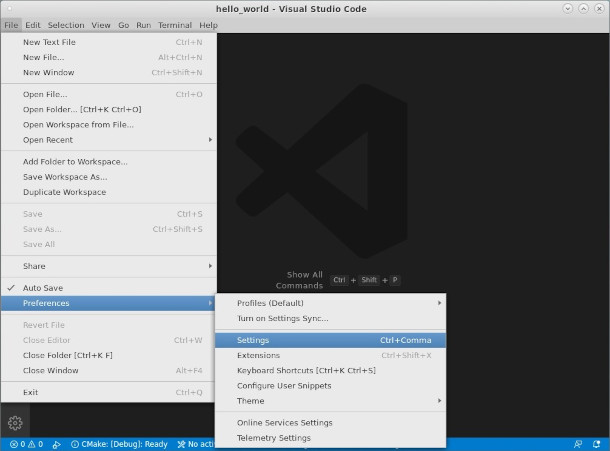Select Configure User Snippets
This screenshot has height=451, width=610.
[330, 386]
